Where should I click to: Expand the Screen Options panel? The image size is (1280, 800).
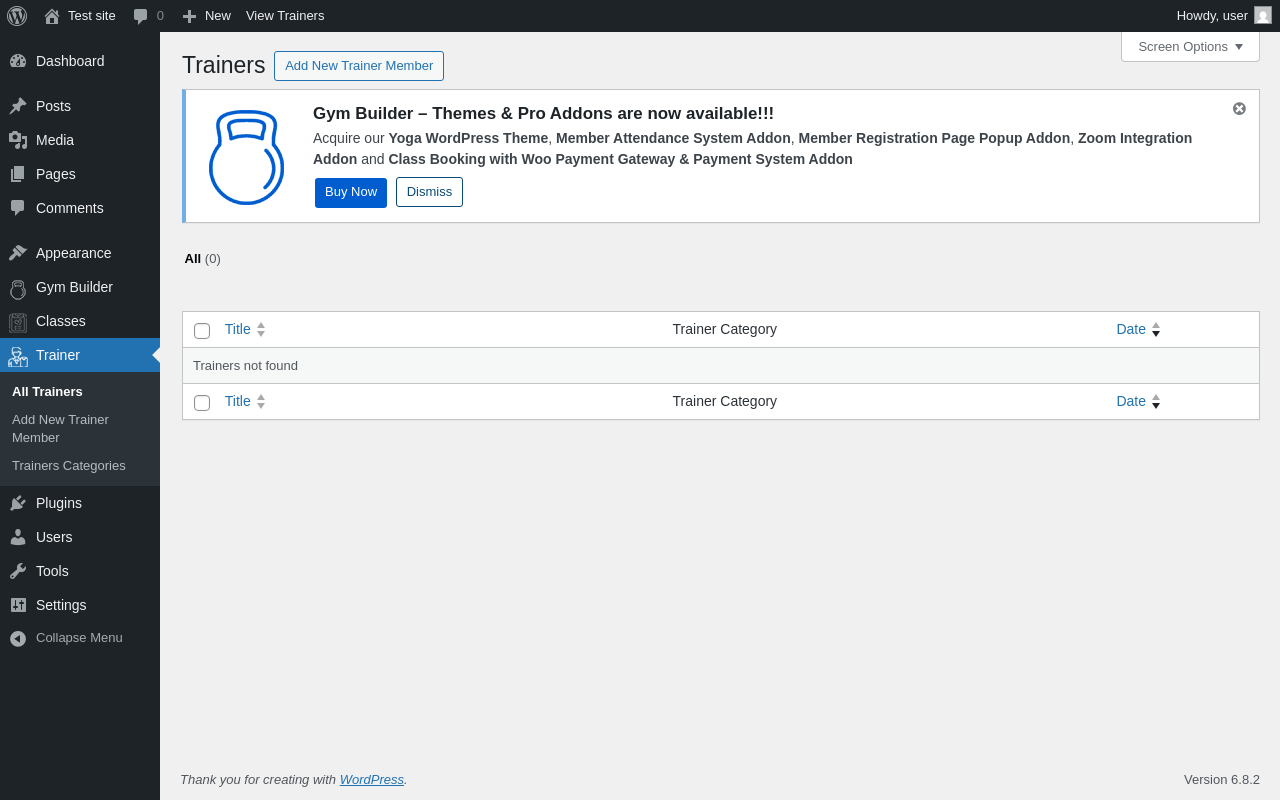pos(1190,46)
